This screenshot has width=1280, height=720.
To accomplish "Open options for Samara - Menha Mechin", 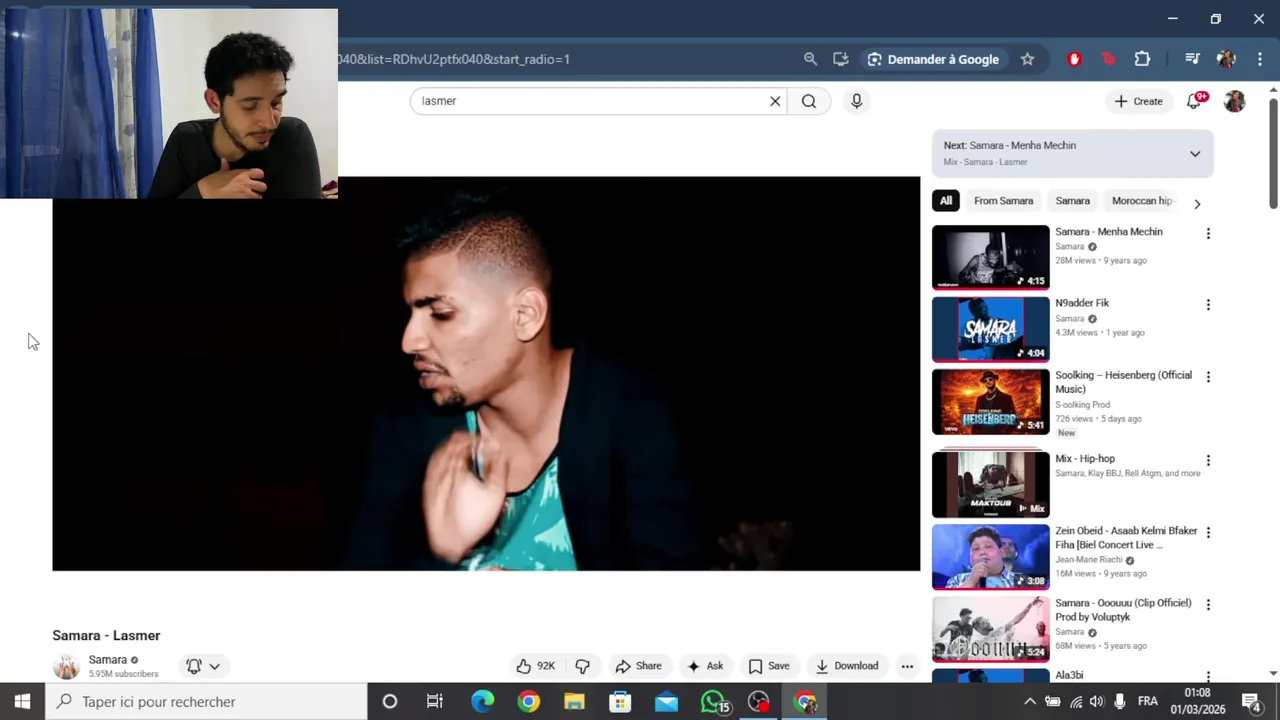I will (1208, 233).
